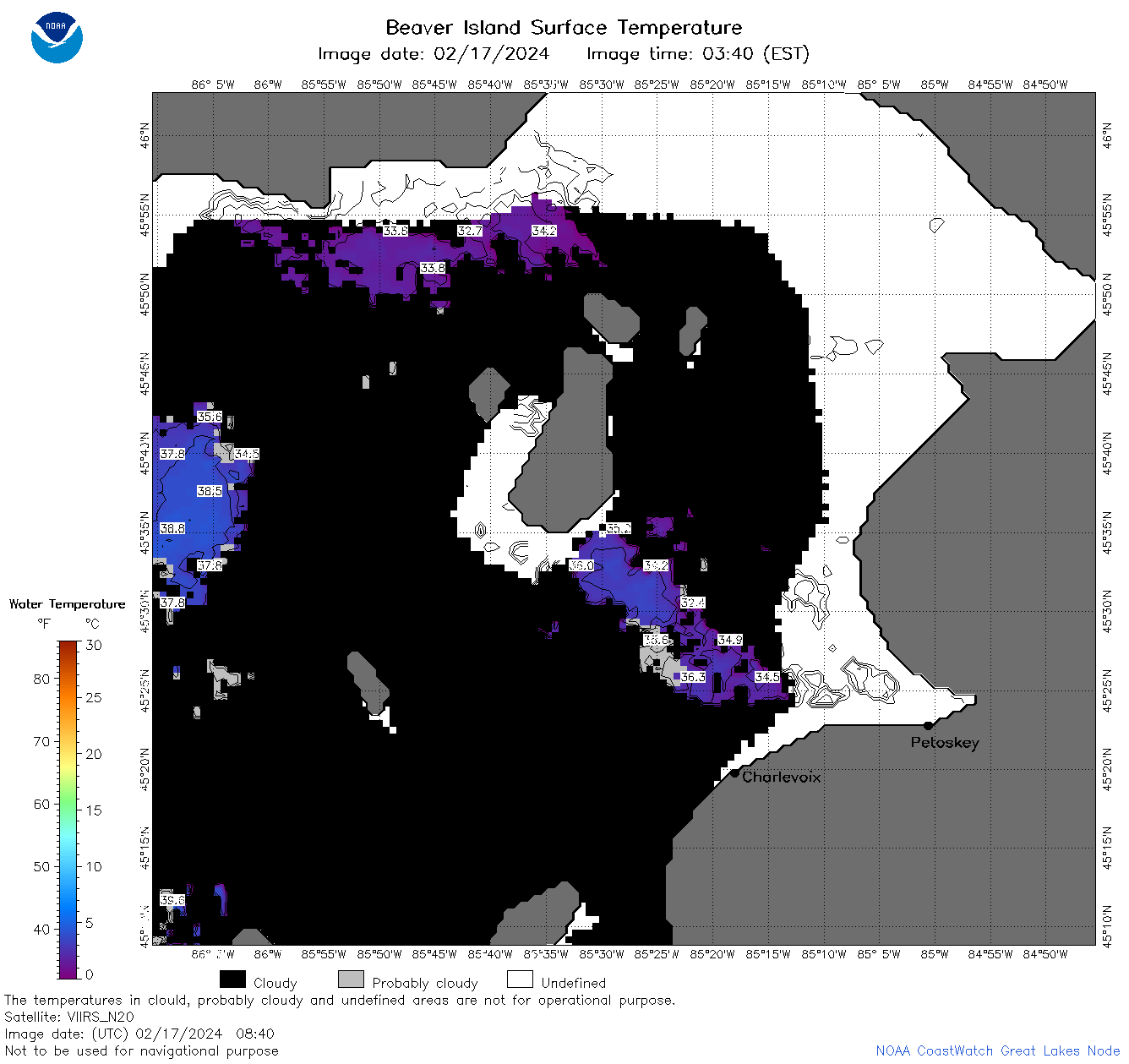Click the Charlevoix city label
1129x1064 pixels.
[782, 777]
